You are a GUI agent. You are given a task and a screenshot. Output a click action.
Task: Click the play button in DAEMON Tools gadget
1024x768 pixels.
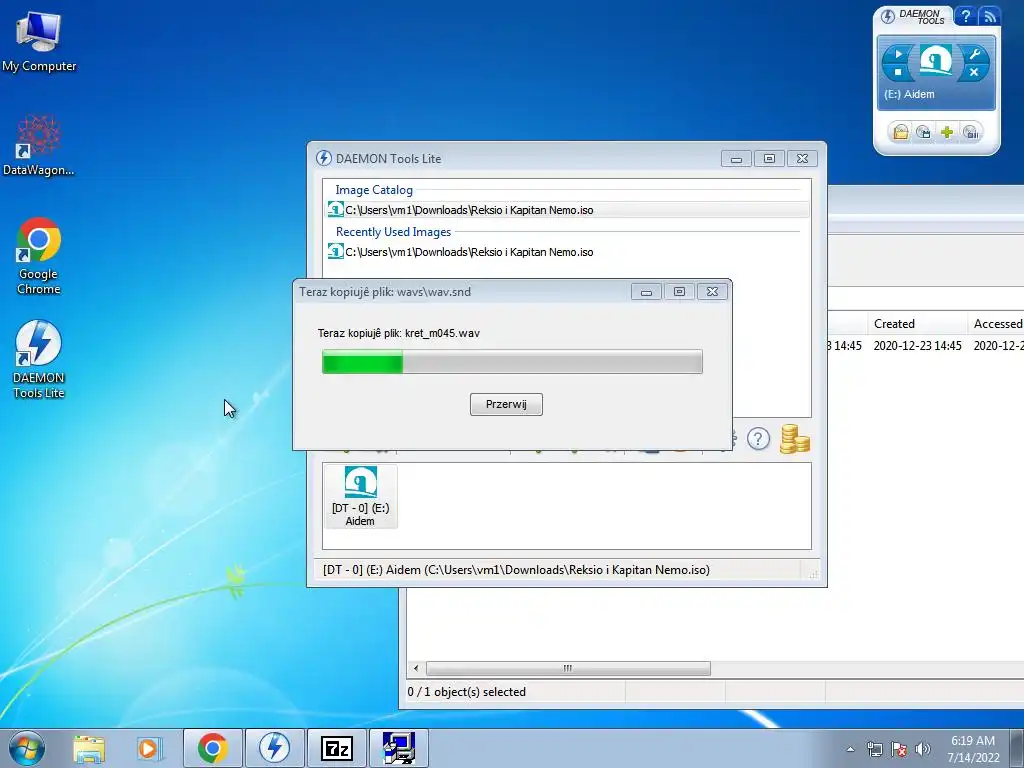point(899,53)
